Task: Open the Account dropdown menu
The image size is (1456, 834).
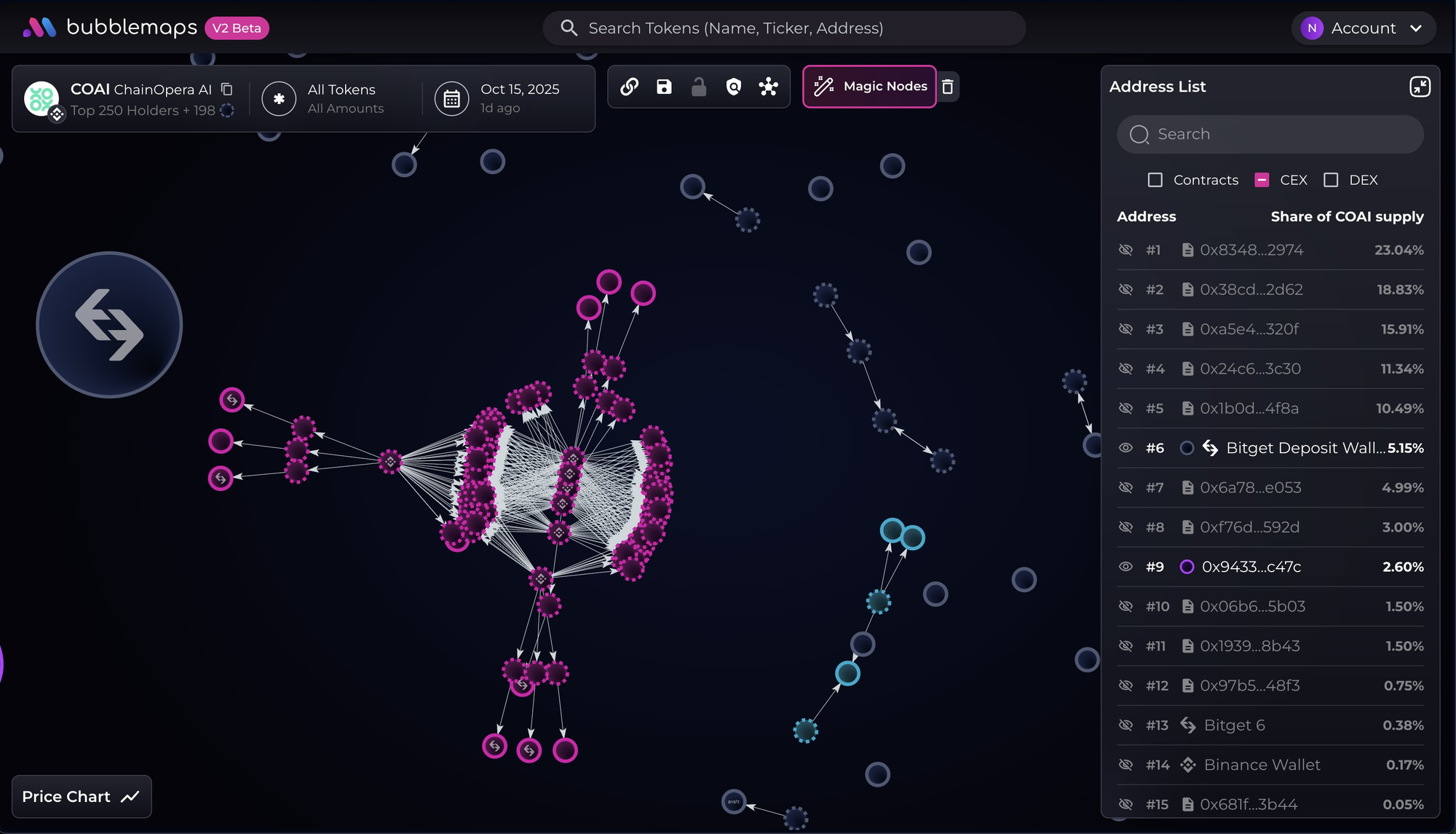Action: [1363, 28]
